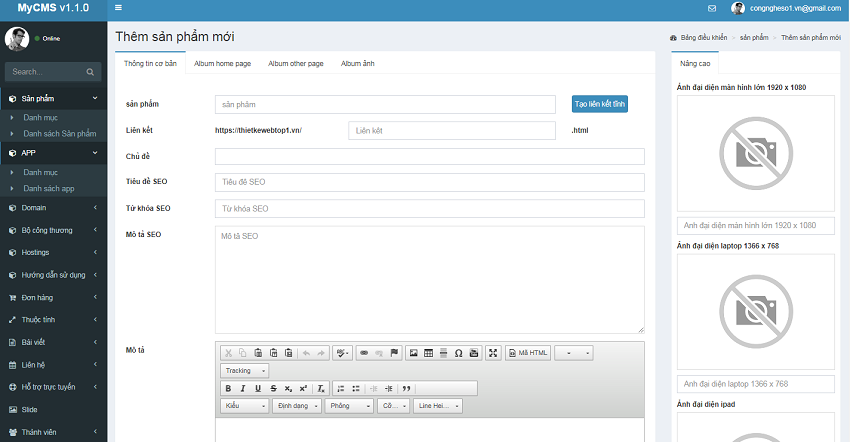Click the envelope messages icon
The width and height of the screenshot is (850, 442).
(712, 8)
